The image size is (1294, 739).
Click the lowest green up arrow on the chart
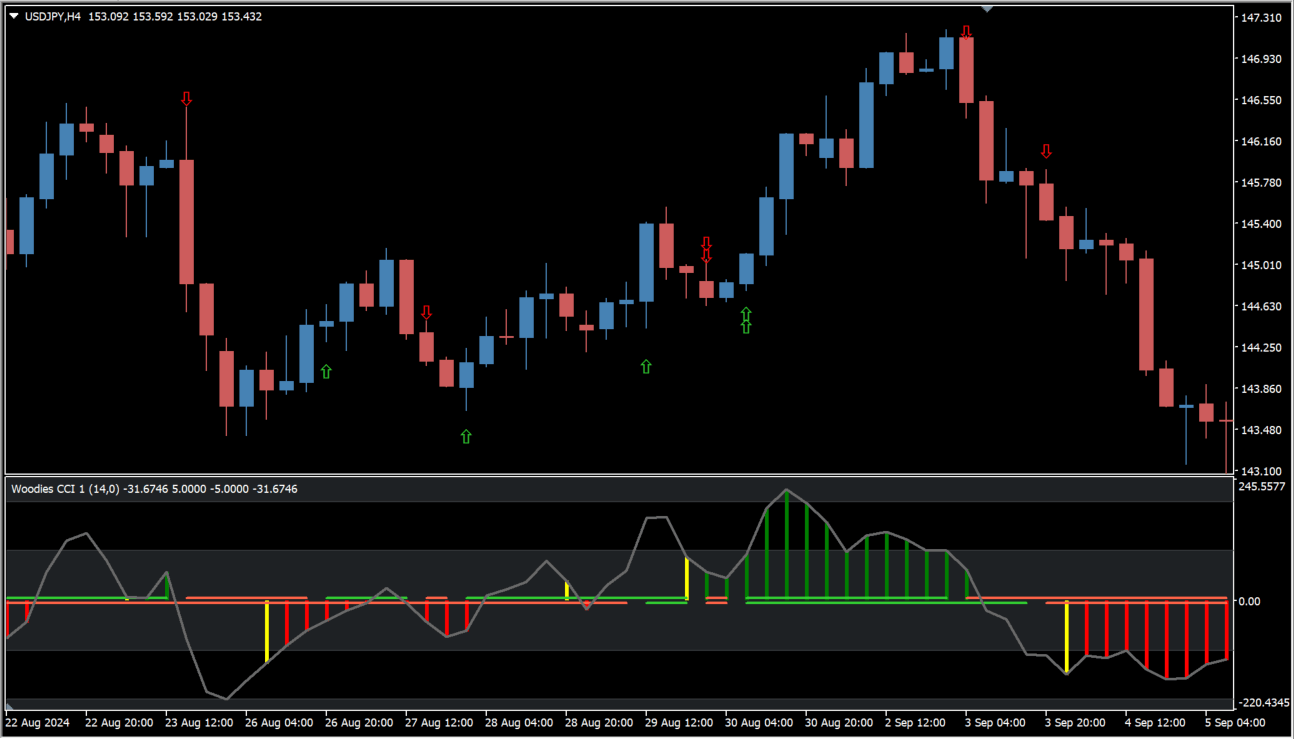[466, 436]
